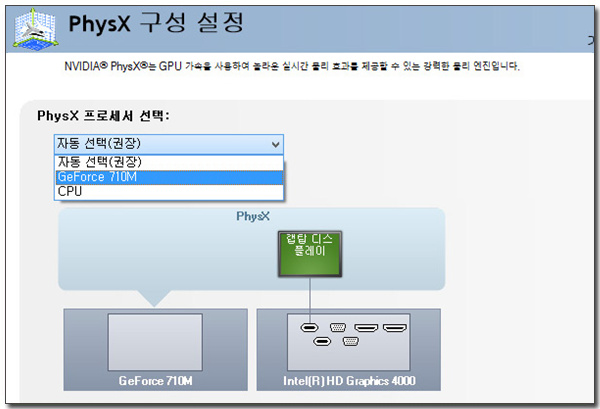
Task: Click the green laptop display box
Action: tap(310, 253)
